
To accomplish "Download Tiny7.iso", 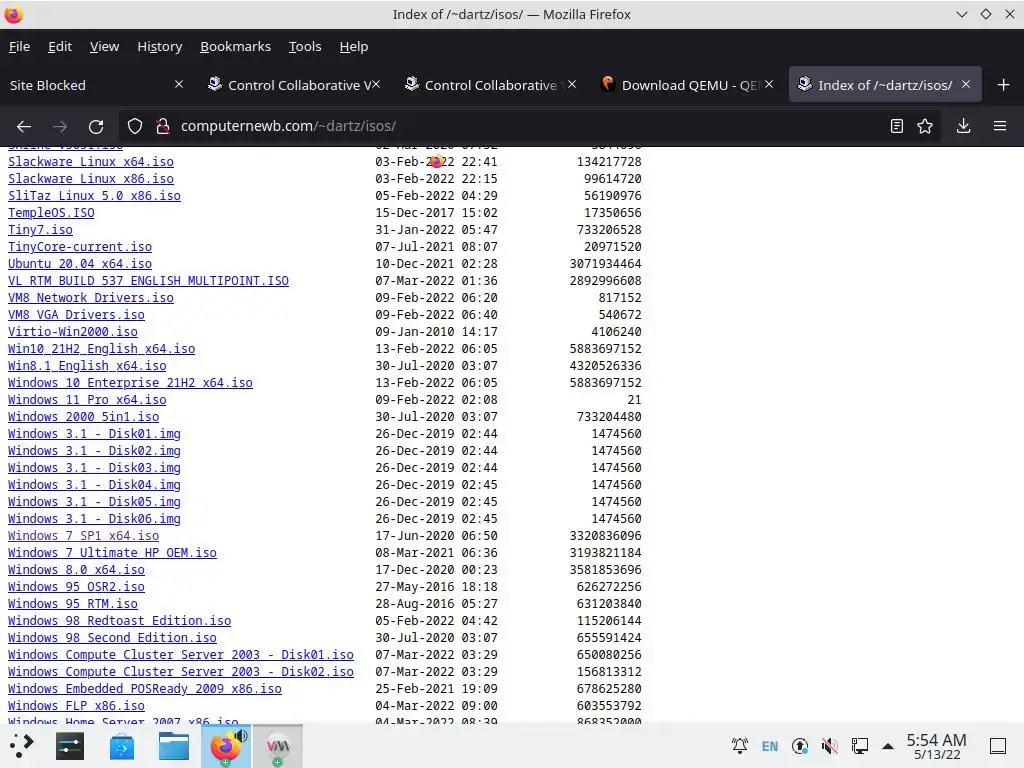I will [40, 229].
